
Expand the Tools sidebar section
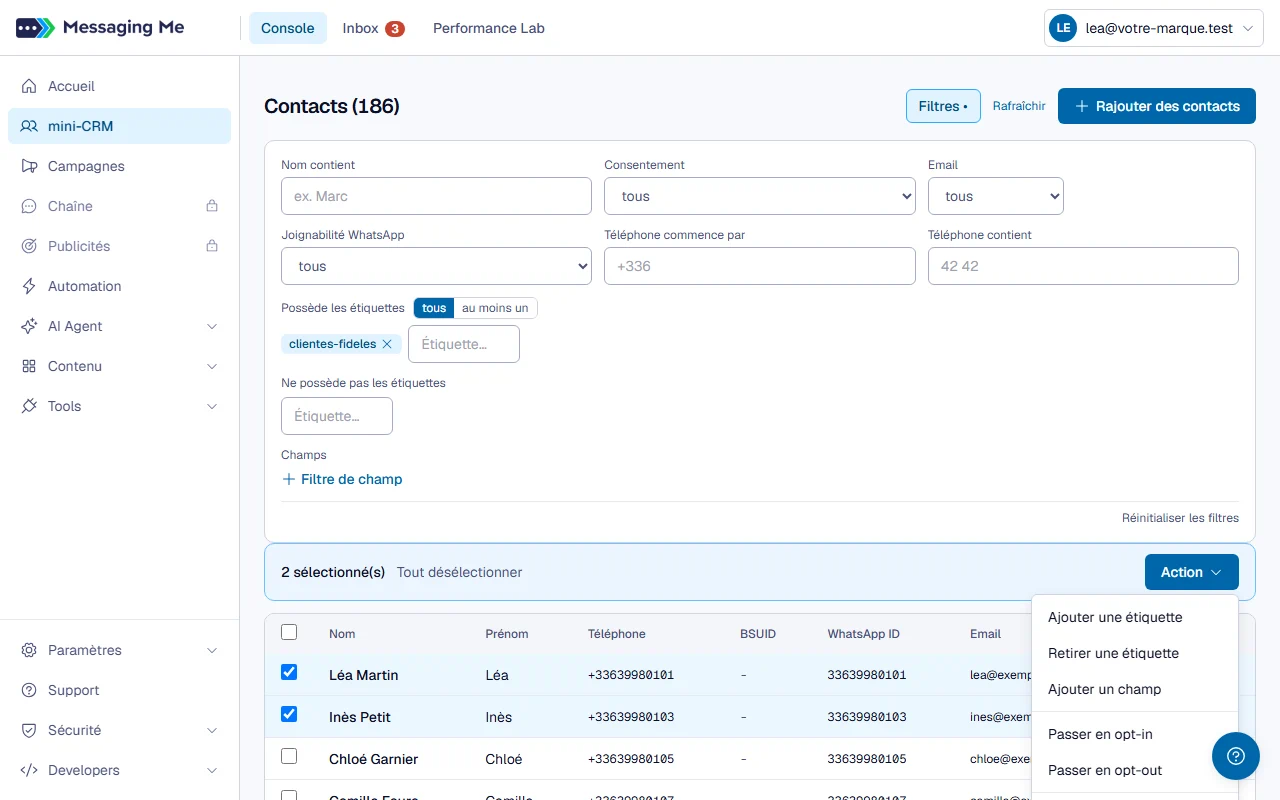[x=120, y=406]
